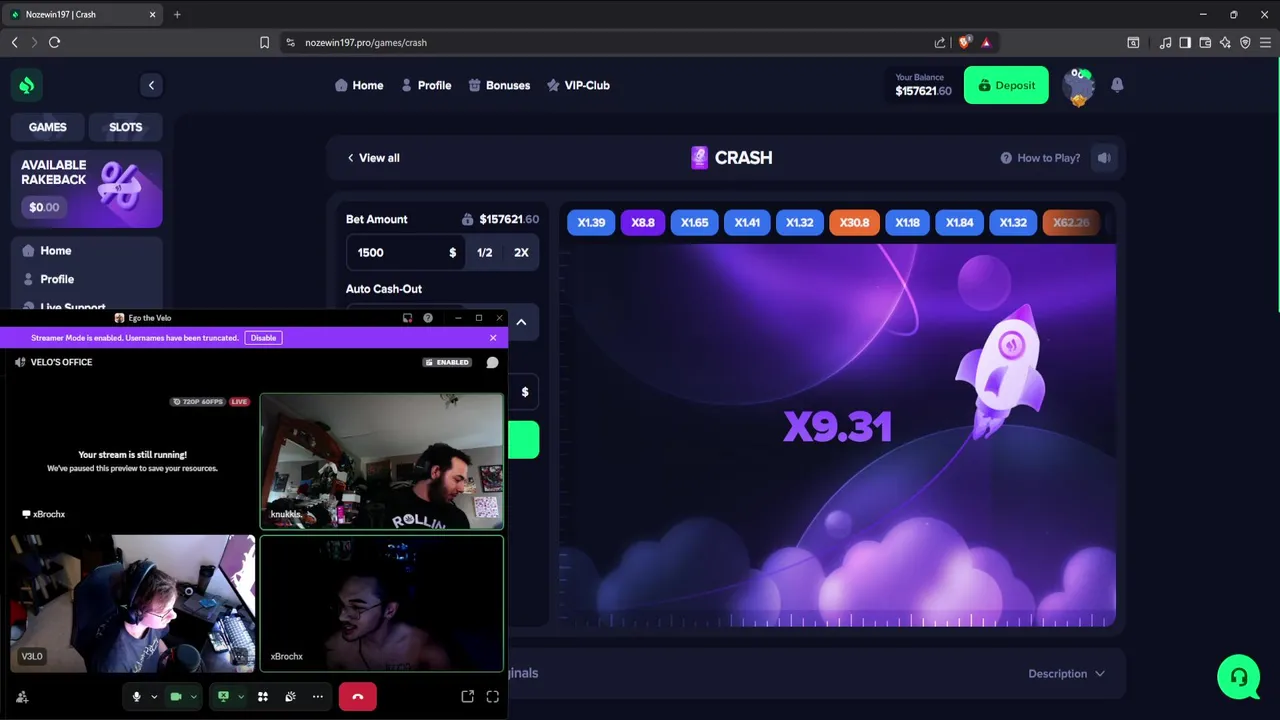Open Brave Playlist music note icon
This screenshot has width=1280, height=720.
pyautogui.click(x=1165, y=42)
